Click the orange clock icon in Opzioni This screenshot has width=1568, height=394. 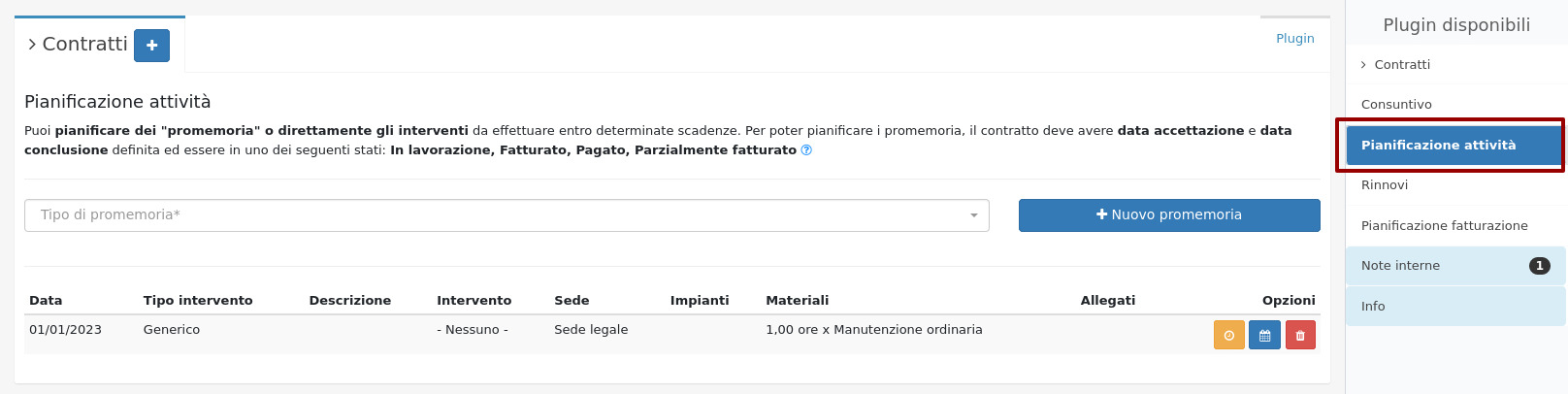[x=1228, y=335]
